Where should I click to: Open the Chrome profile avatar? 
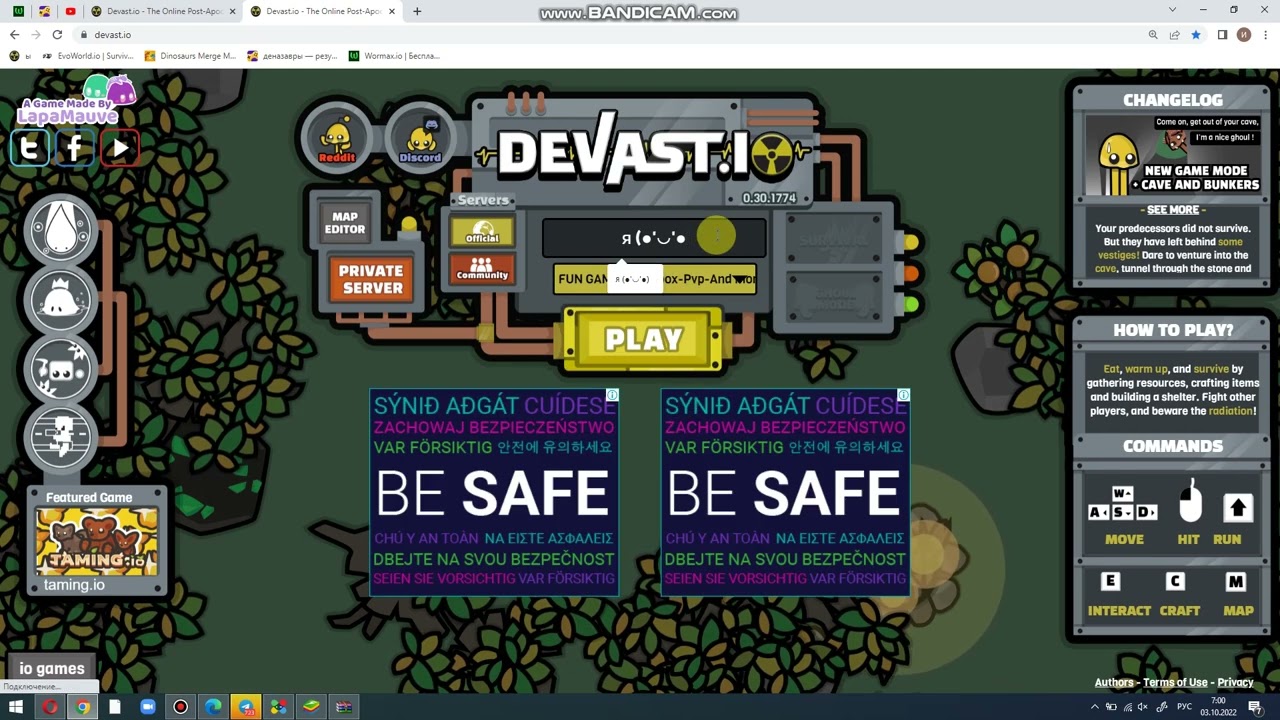click(x=1244, y=34)
